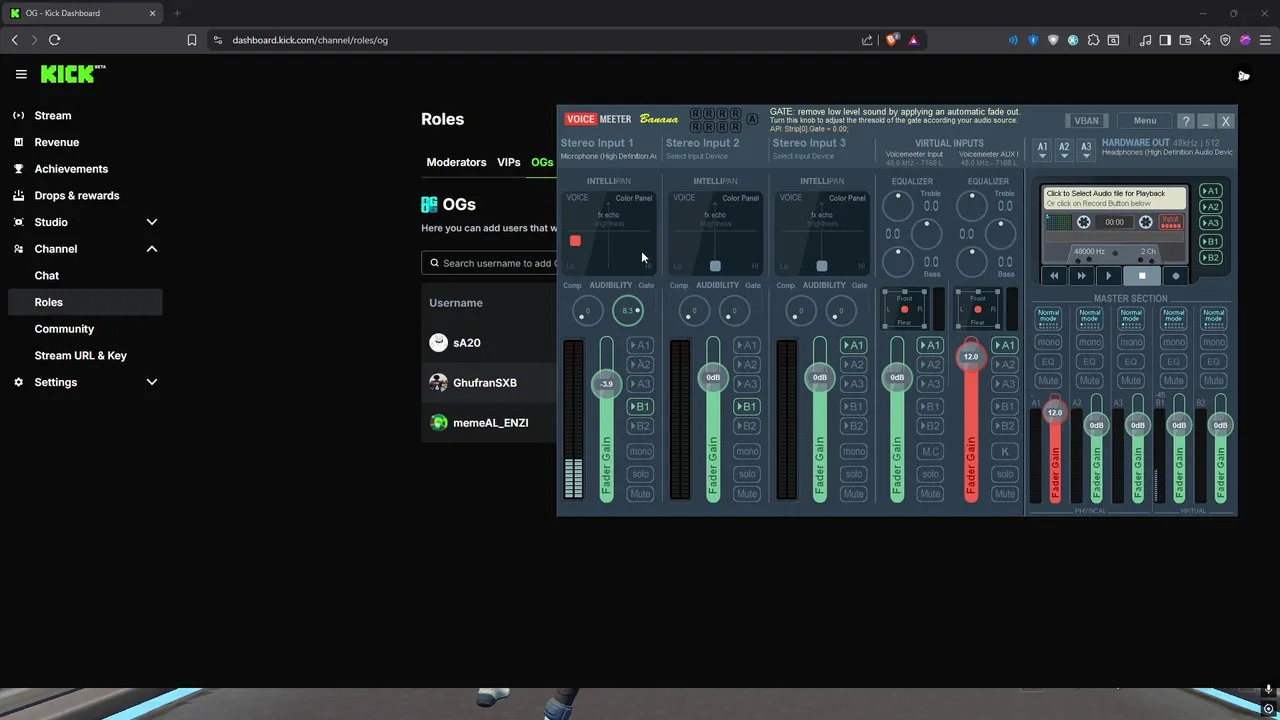Toggle M.C on Voicemeeter Input strip
Screen dimensions: 1280x720
pyautogui.click(x=930, y=451)
